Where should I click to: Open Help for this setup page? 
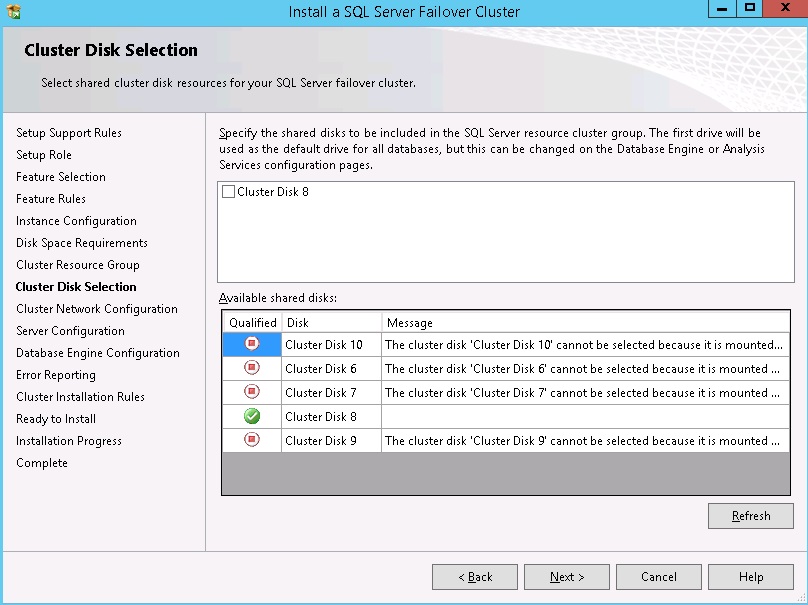(751, 577)
